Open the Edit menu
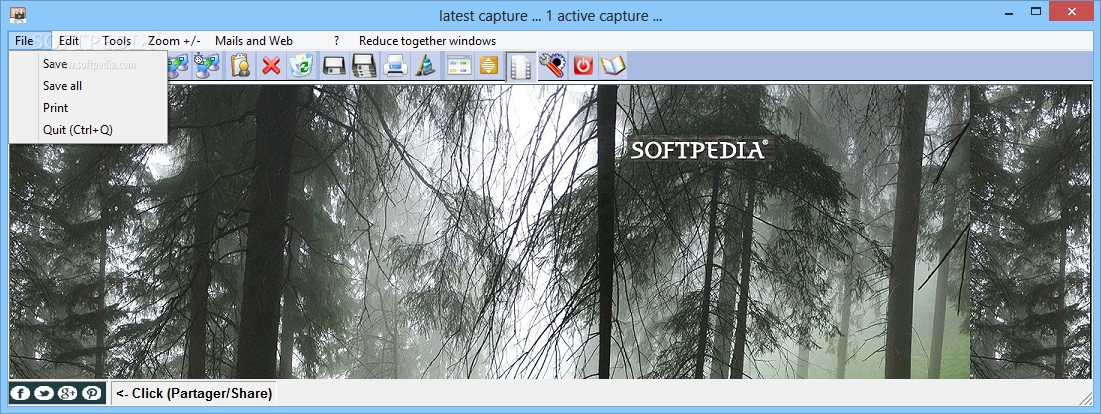The width and height of the screenshot is (1101, 414). [69, 41]
